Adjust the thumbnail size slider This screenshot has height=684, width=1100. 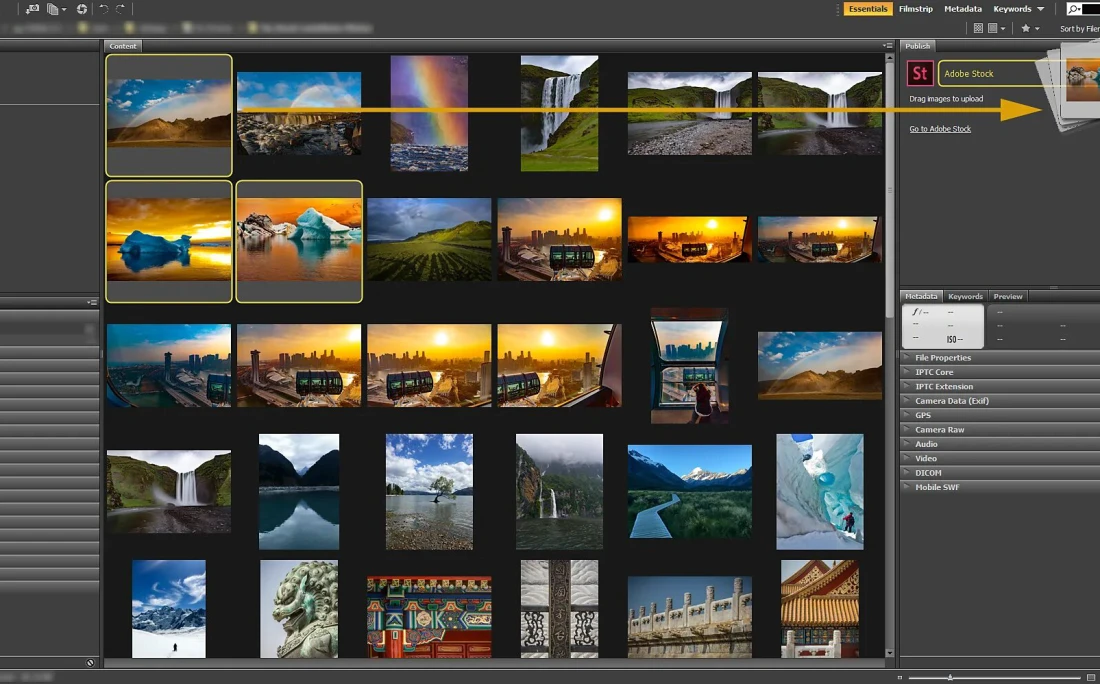(950, 677)
